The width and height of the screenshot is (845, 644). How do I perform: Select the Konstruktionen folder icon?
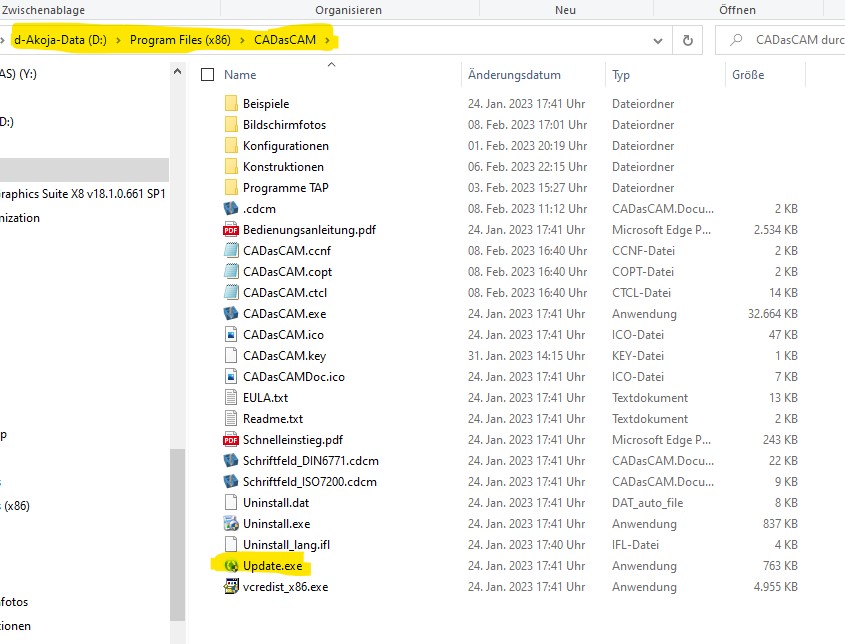pos(231,167)
